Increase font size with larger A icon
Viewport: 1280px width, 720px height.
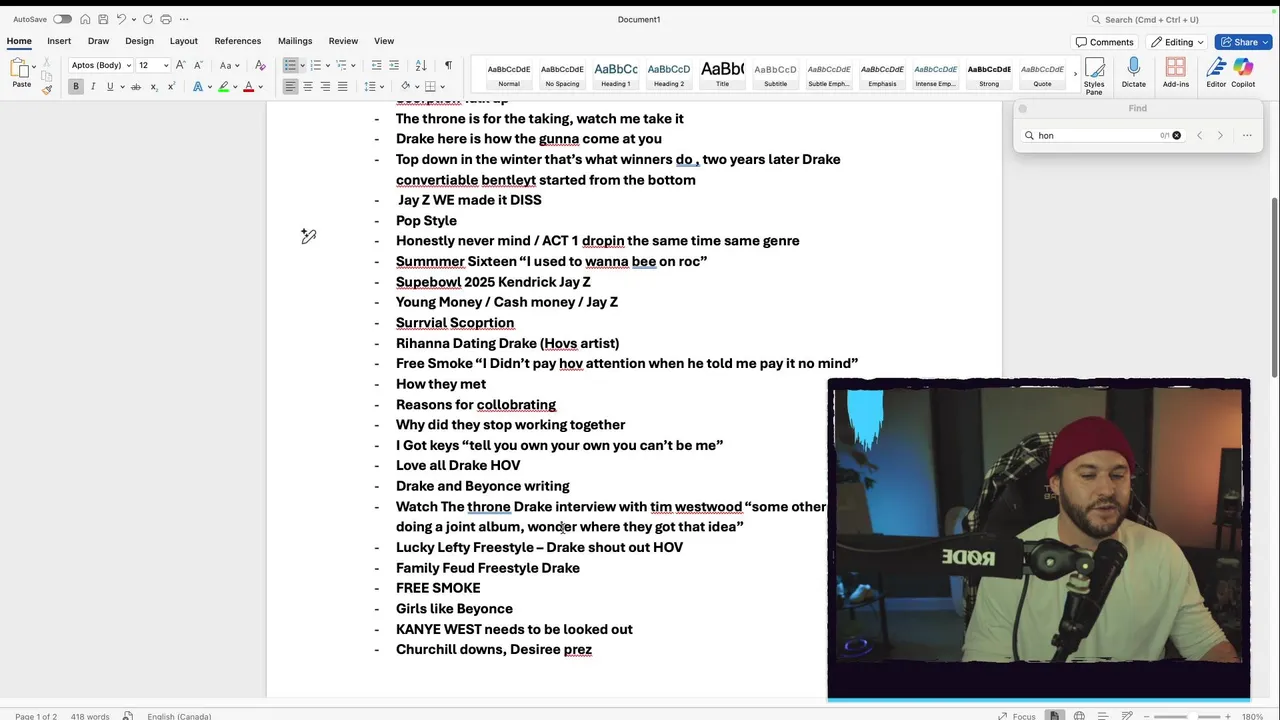(180, 65)
